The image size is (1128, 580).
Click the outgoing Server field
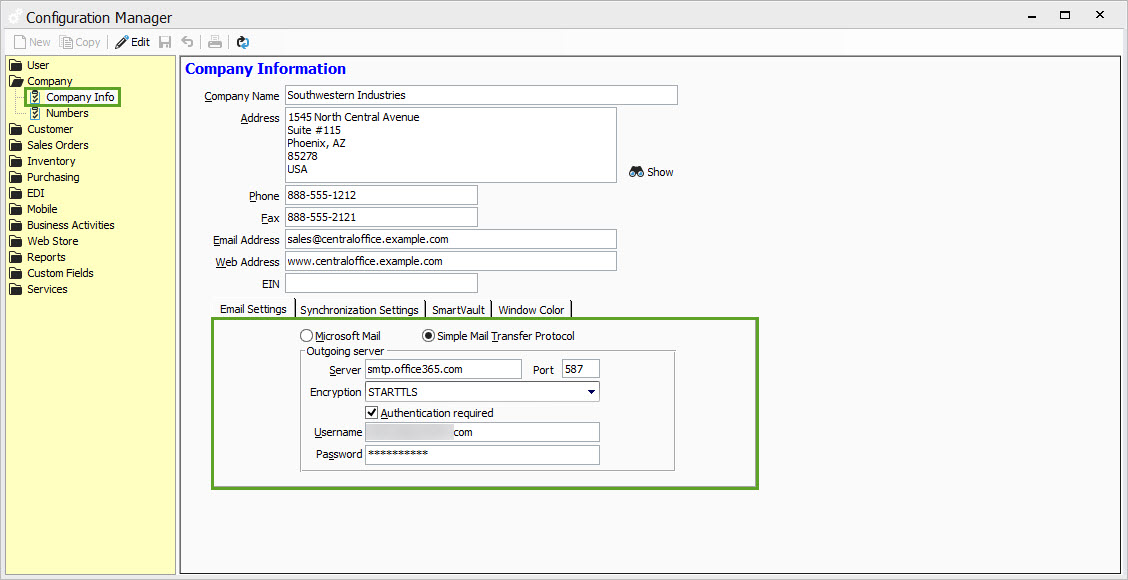[443, 369]
